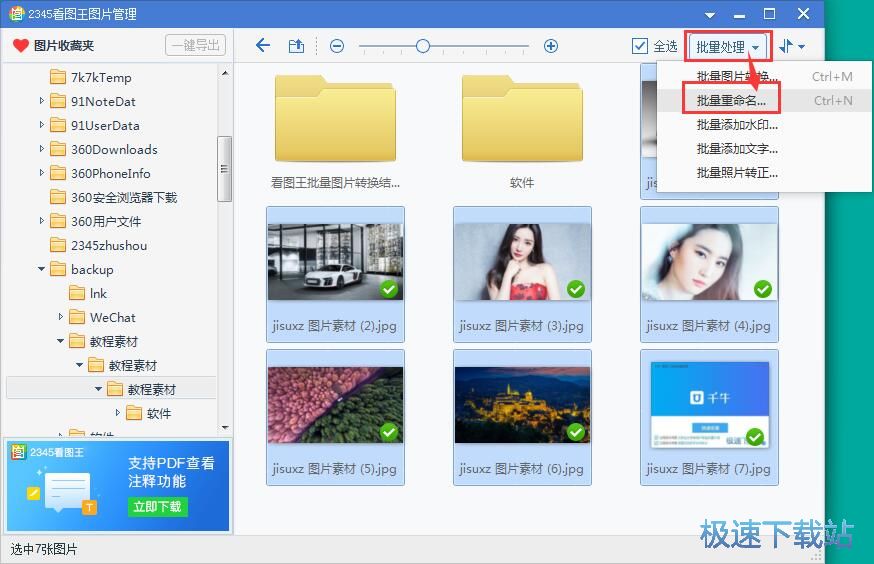
Task: Expand the 91NoteDat tree node
Action: (42, 101)
